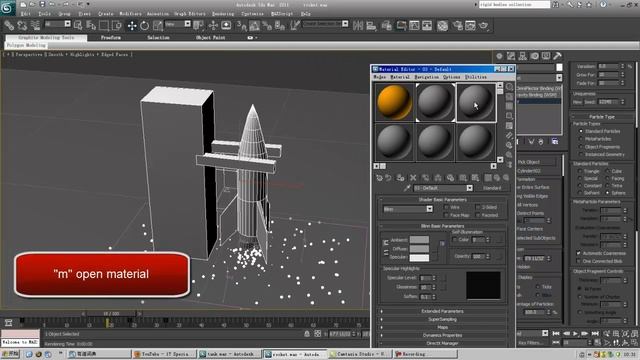Expand the Dynamics Properties rollout

[442, 336]
